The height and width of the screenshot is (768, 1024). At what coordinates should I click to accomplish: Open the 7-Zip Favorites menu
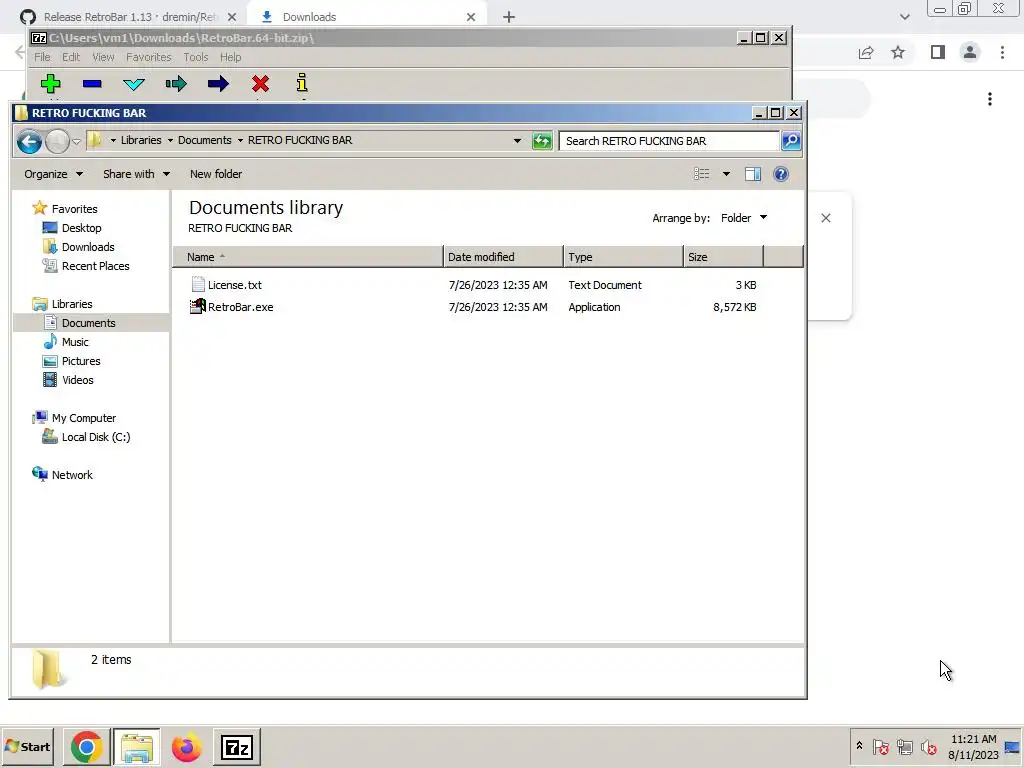pos(148,57)
